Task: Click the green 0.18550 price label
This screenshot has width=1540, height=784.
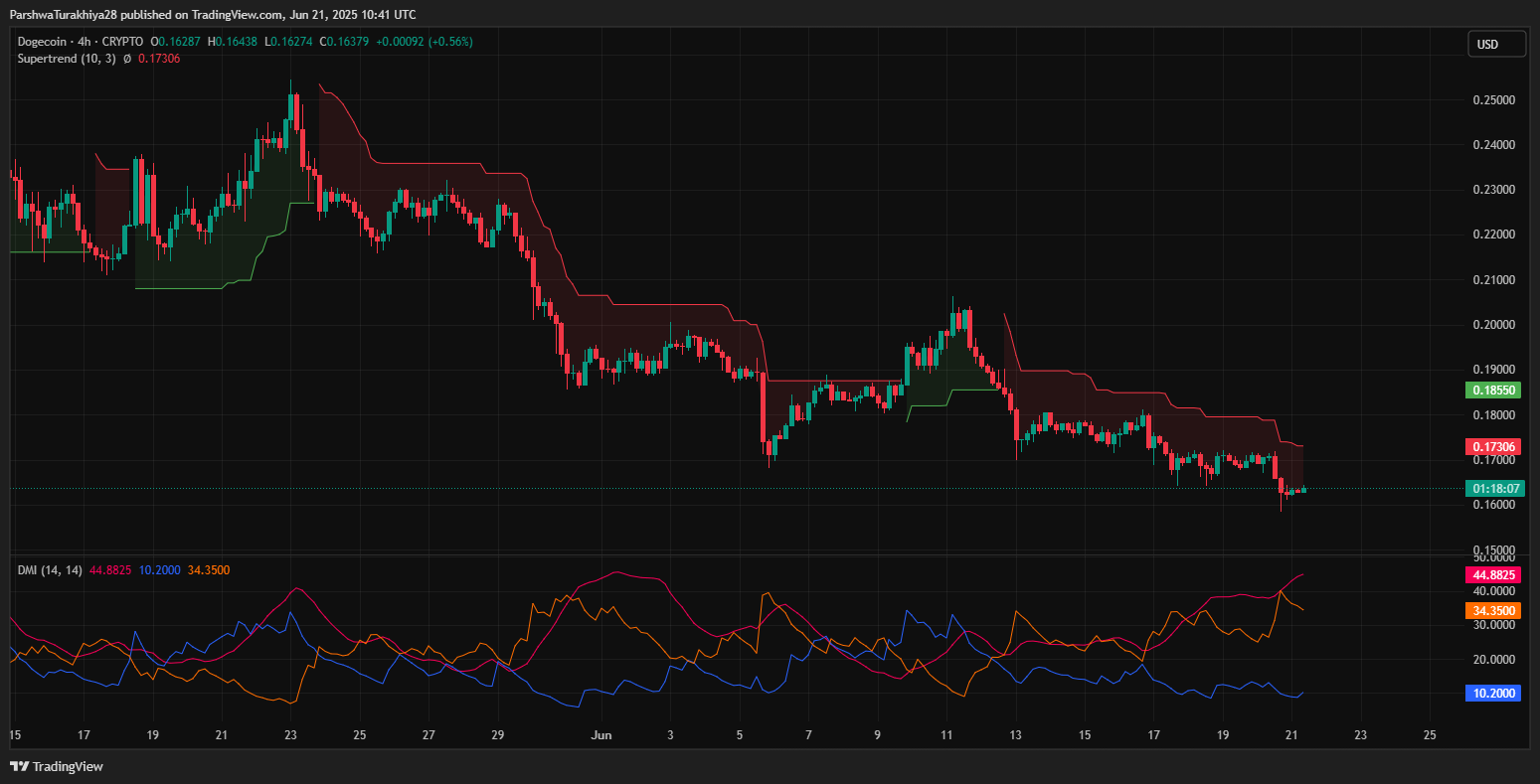Action: pyautogui.click(x=1494, y=391)
